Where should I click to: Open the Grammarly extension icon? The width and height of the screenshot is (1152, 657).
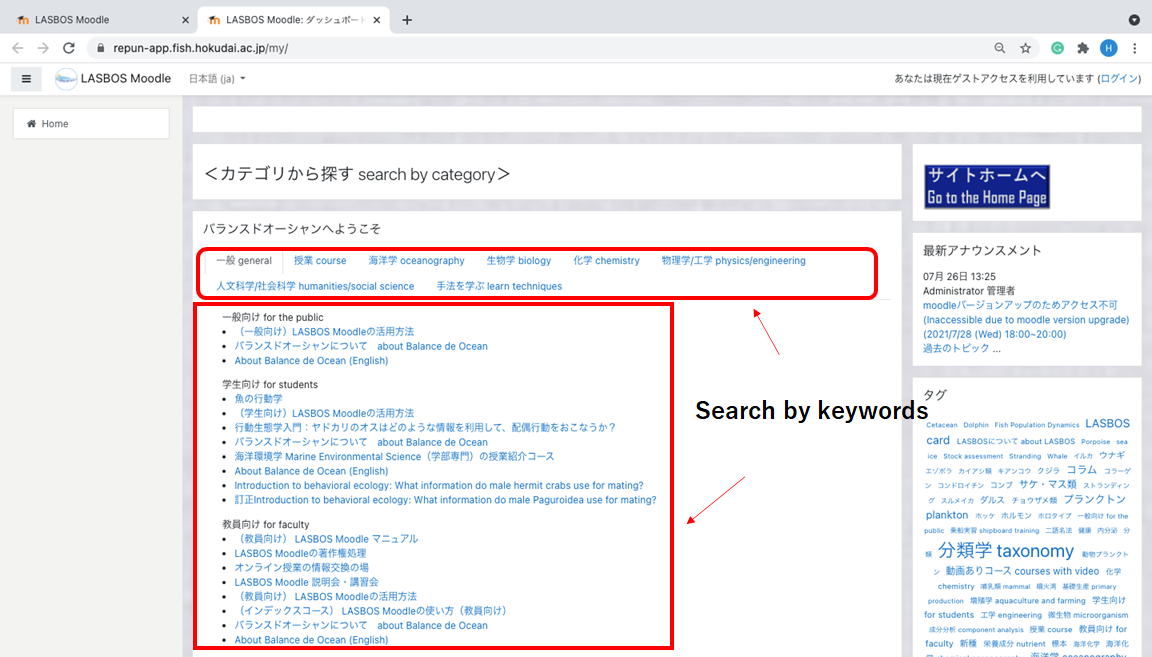1057,48
